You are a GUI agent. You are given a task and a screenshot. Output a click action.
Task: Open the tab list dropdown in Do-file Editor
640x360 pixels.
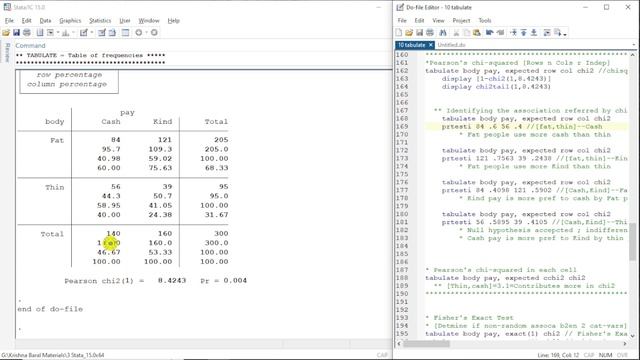tap(634, 45)
